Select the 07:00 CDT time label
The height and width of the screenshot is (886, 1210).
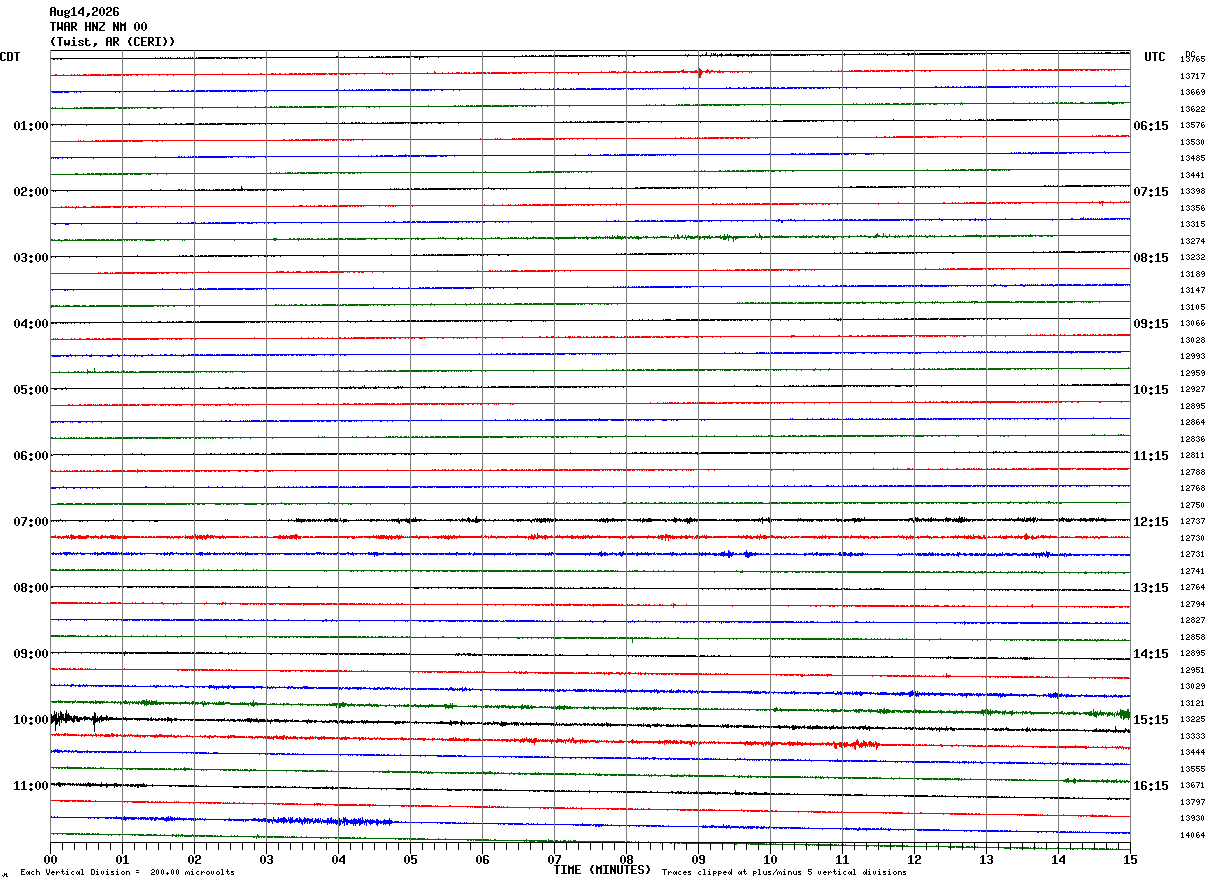click(x=31, y=522)
